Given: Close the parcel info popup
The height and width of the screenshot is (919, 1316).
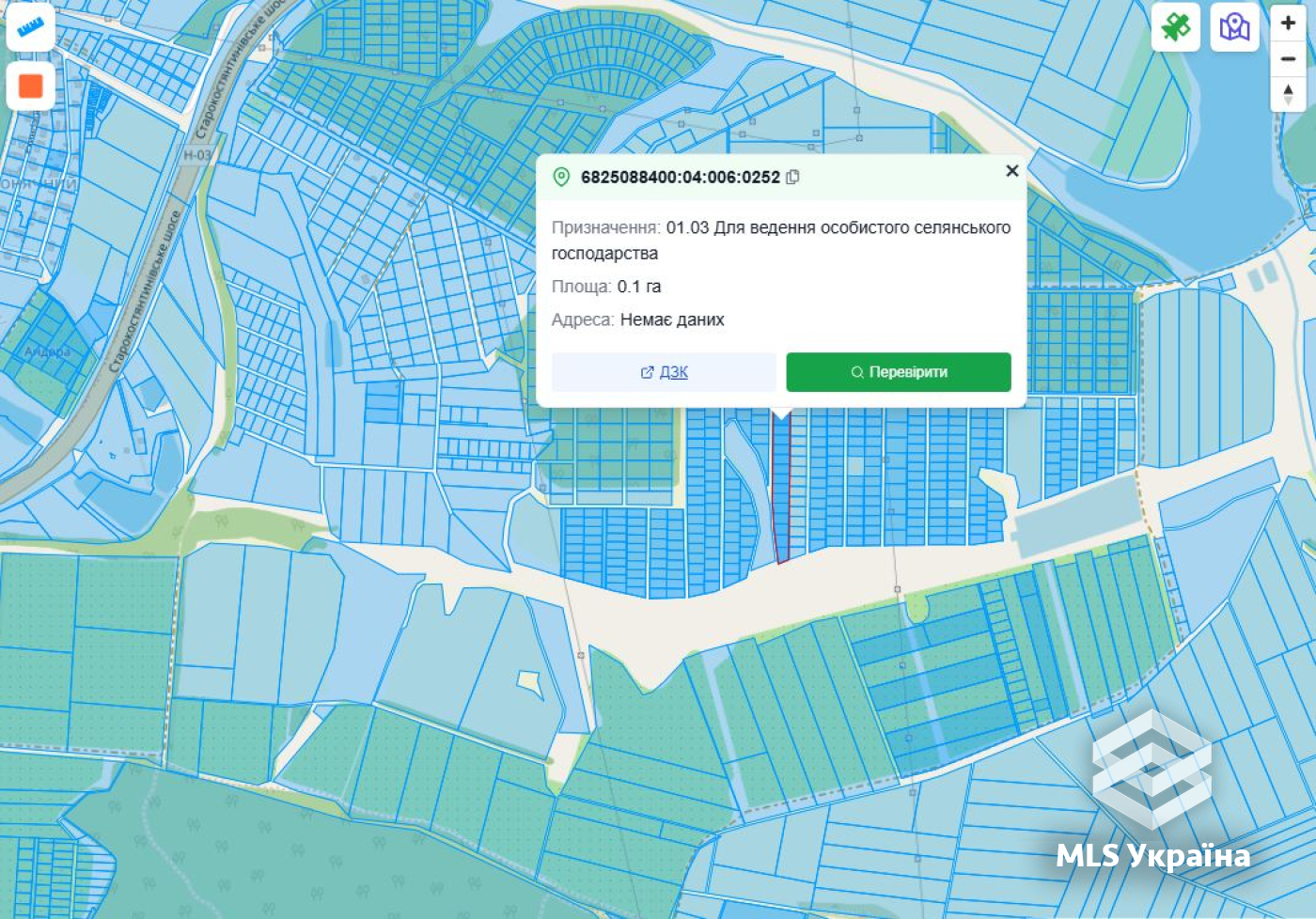Looking at the screenshot, I should [1011, 170].
